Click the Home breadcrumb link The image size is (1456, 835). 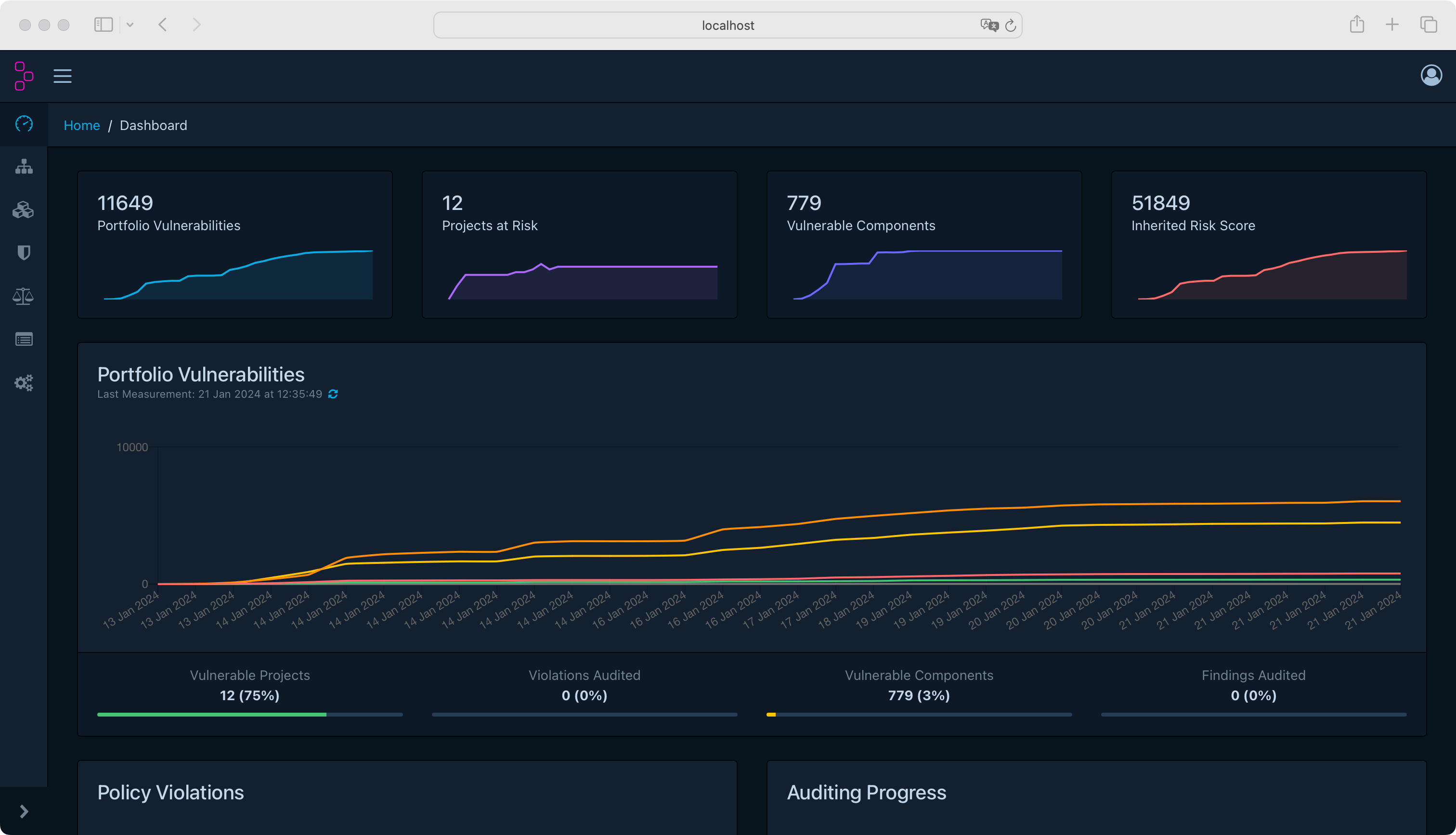(81, 125)
